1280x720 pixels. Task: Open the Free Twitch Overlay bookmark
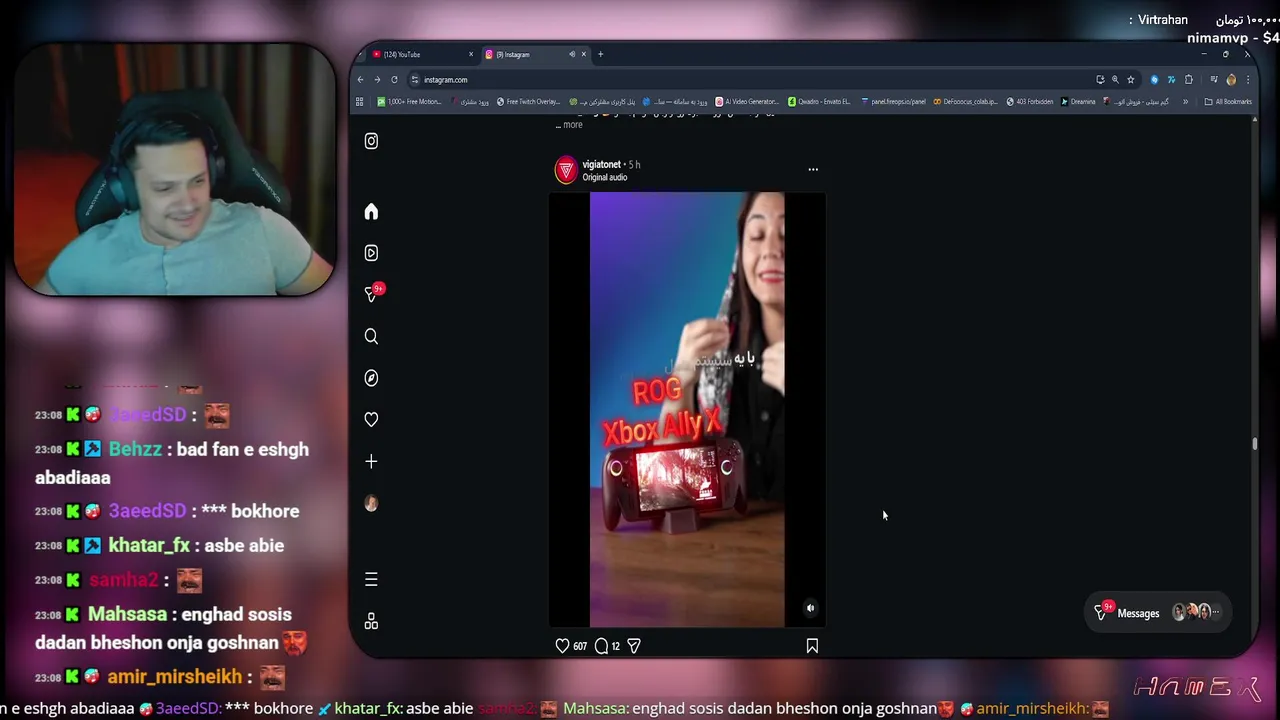pos(529,101)
